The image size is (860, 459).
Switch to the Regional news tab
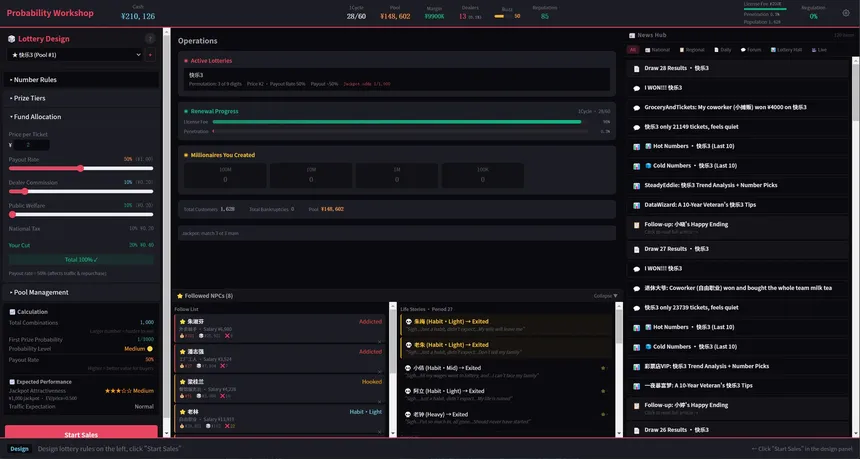pyautogui.click(x=692, y=50)
